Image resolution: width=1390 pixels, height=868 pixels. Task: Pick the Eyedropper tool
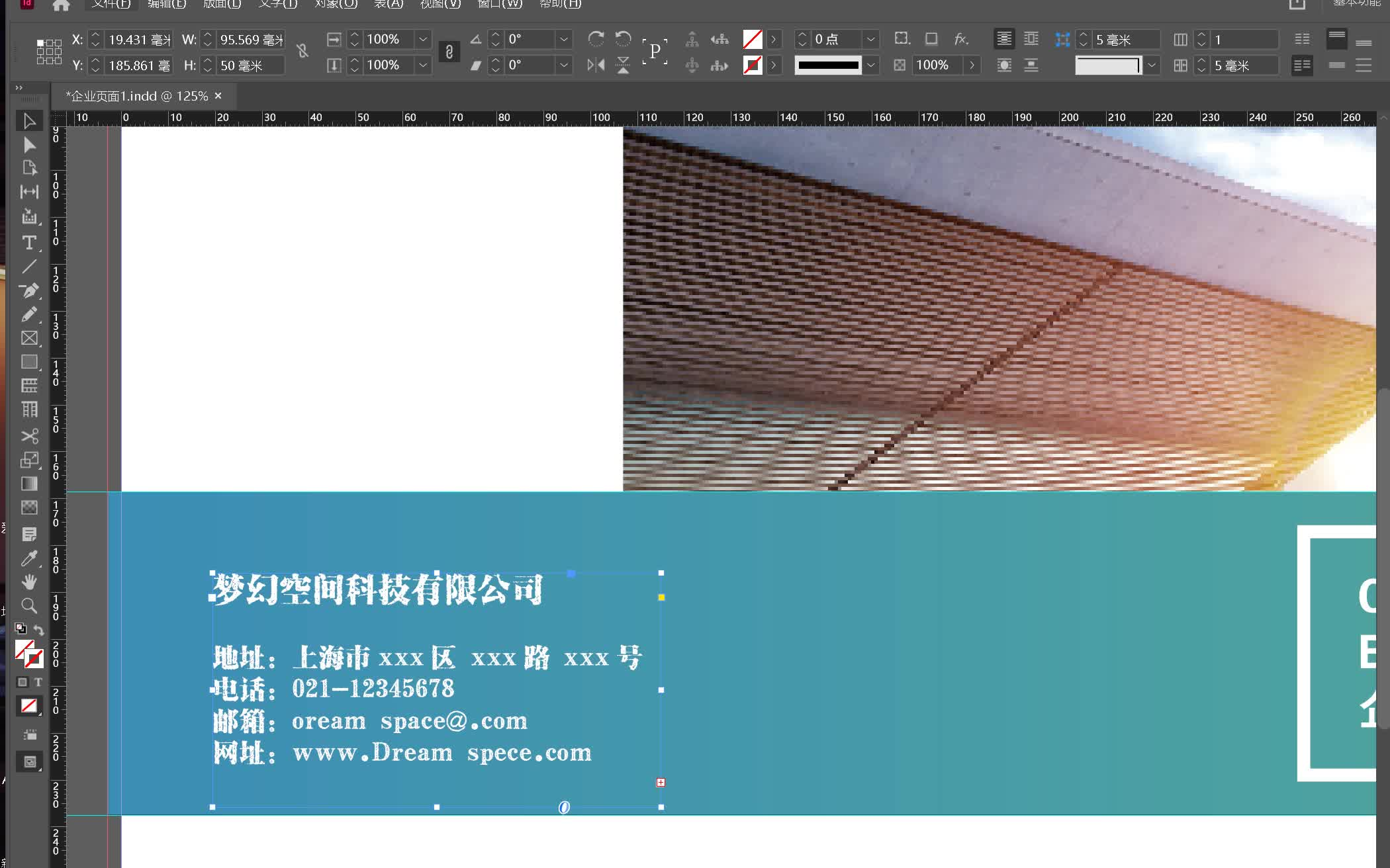coord(29,558)
